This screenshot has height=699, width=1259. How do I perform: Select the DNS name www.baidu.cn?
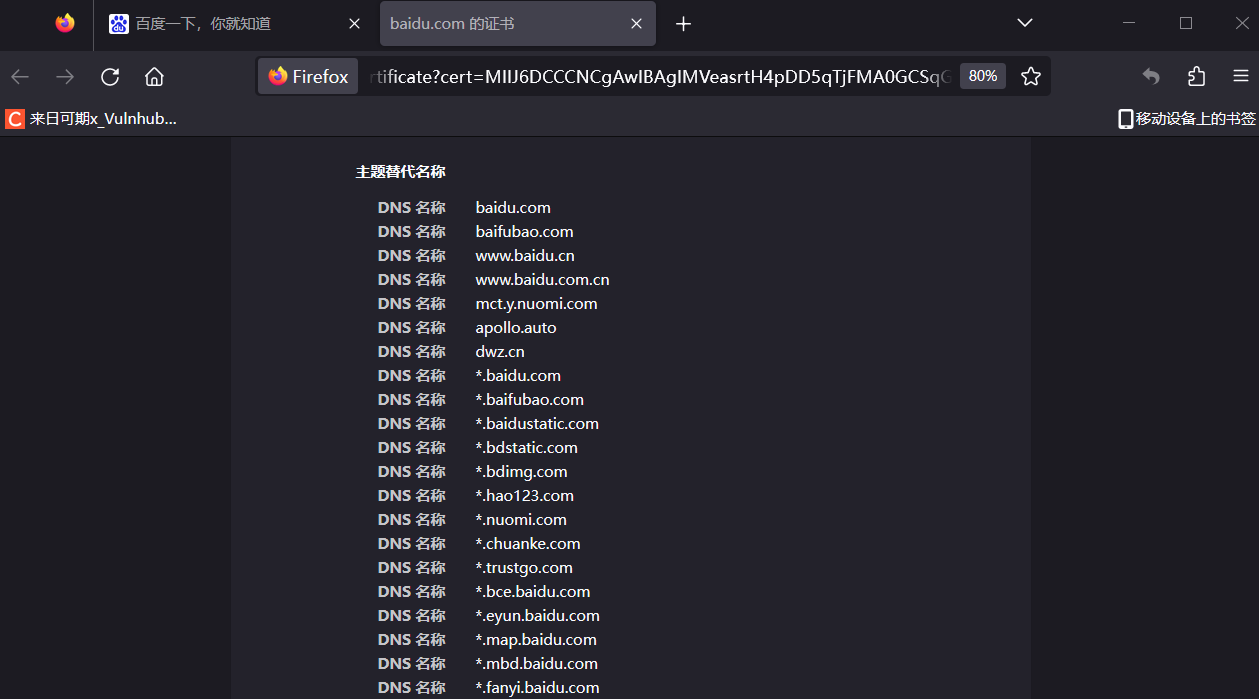click(525, 256)
